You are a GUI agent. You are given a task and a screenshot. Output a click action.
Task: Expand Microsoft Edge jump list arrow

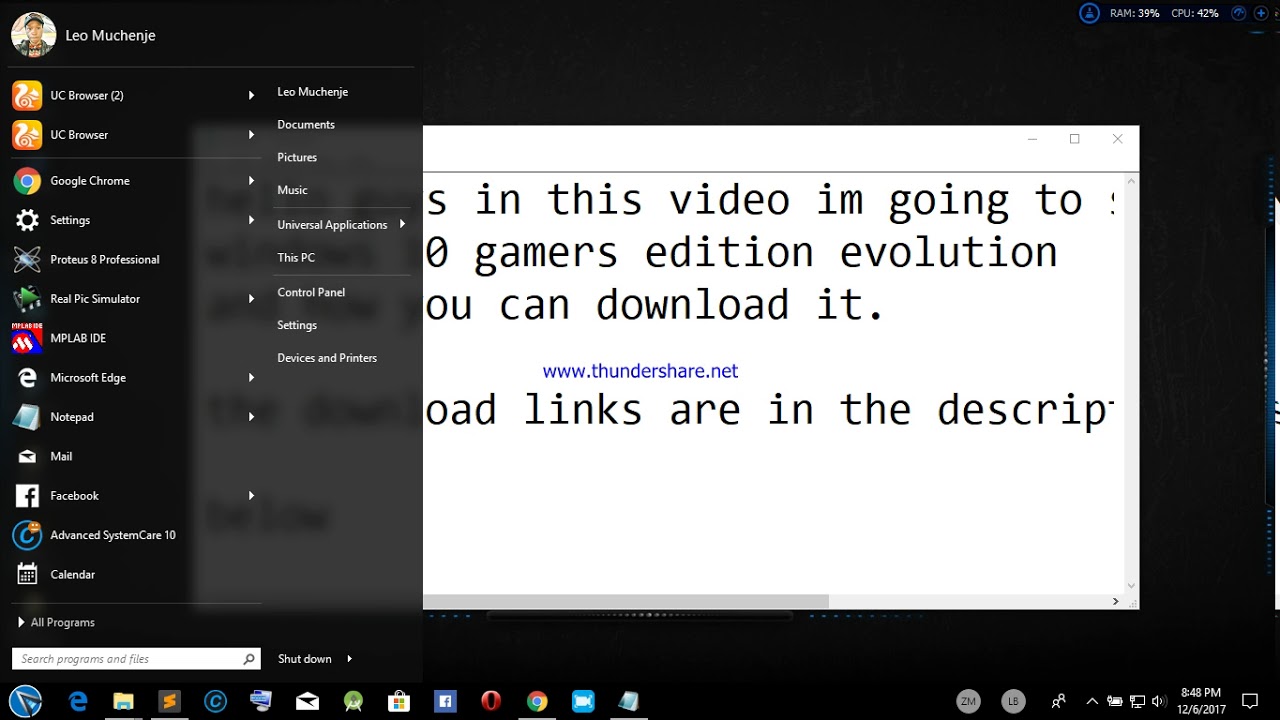pos(252,378)
